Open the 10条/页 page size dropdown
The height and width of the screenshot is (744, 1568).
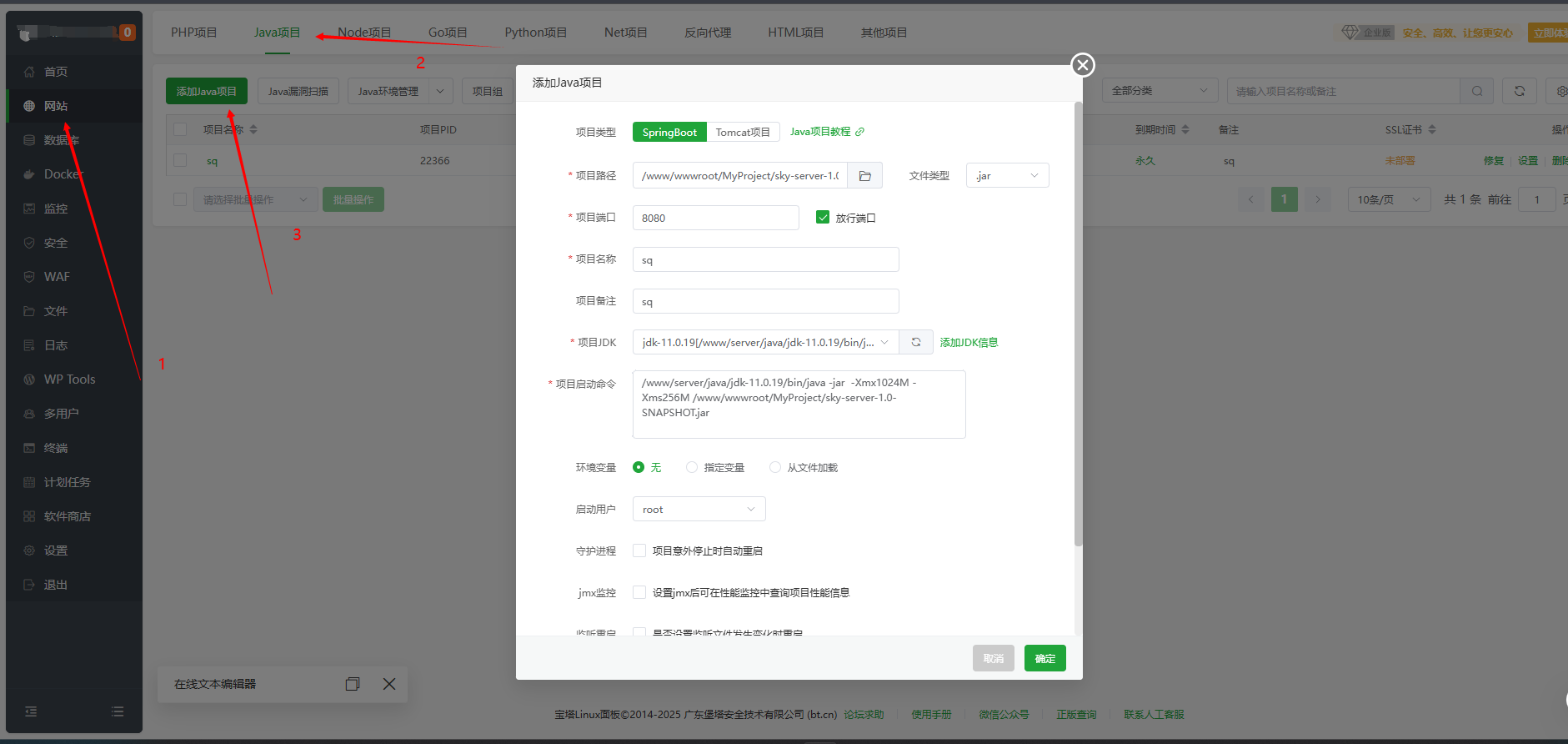(x=1389, y=199)
